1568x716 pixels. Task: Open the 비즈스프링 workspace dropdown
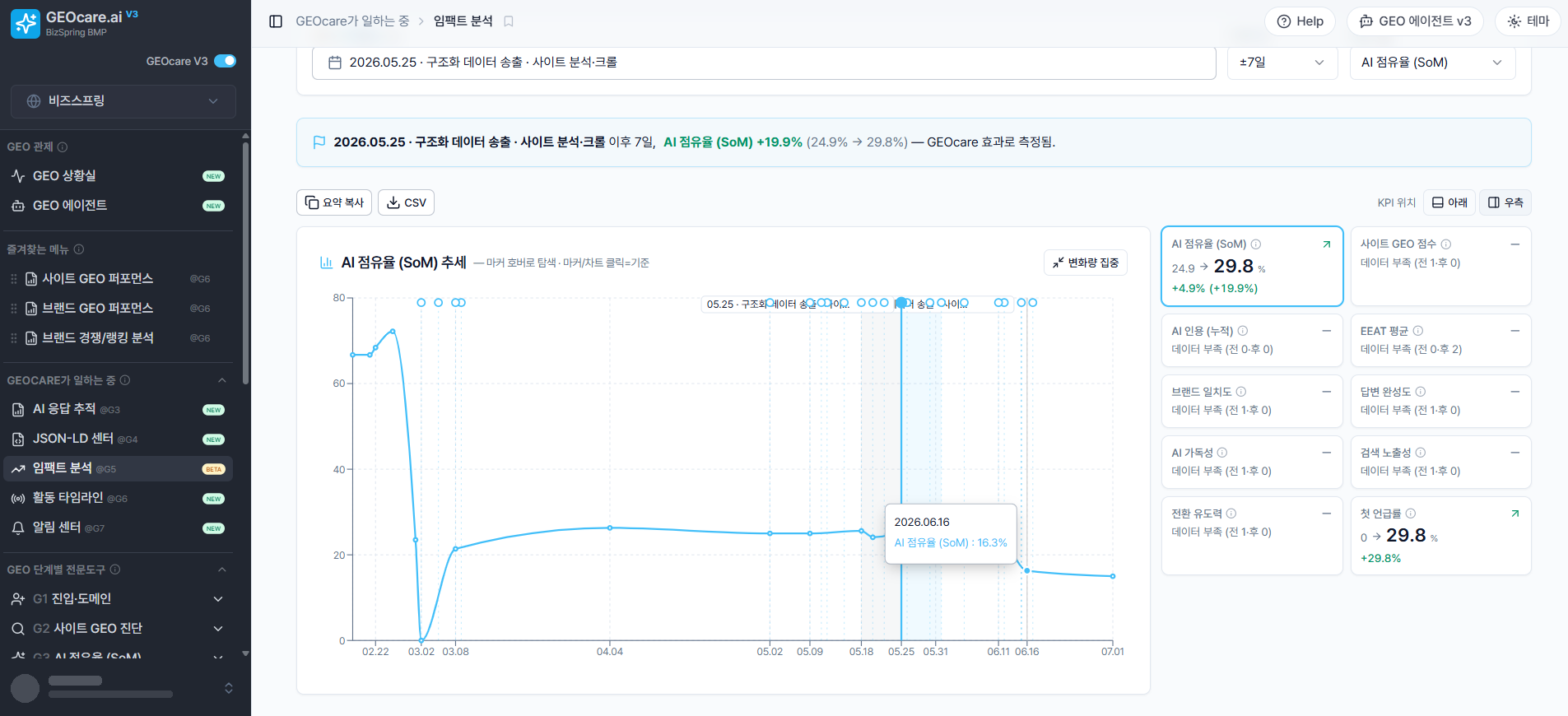[x=123, y=101]
